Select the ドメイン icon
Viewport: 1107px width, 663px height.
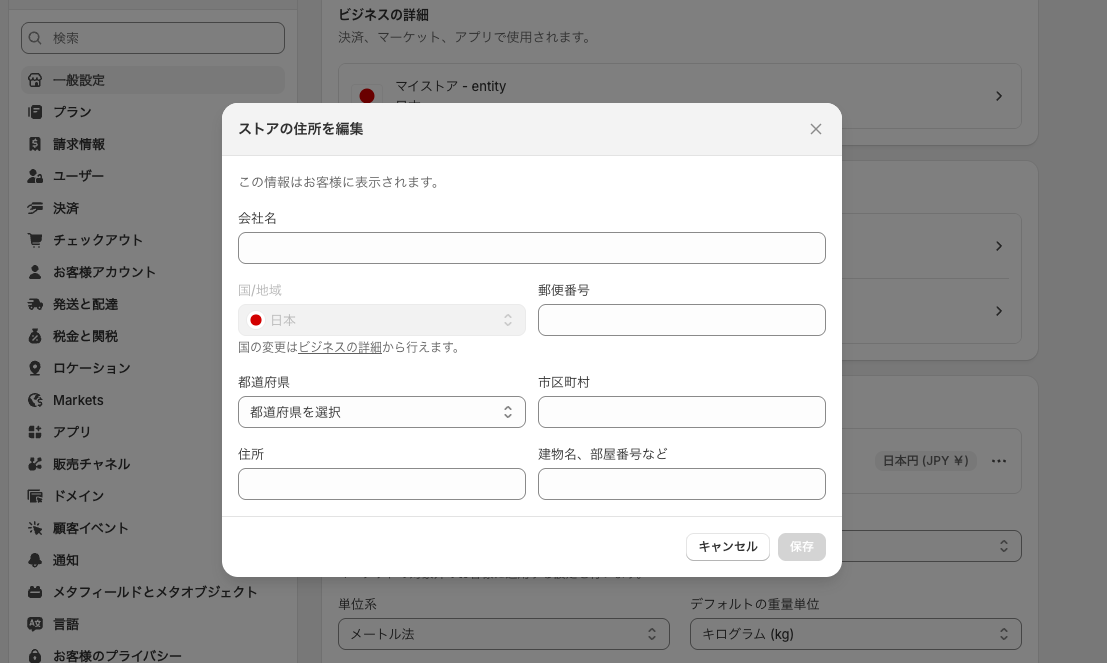[37, 496]
